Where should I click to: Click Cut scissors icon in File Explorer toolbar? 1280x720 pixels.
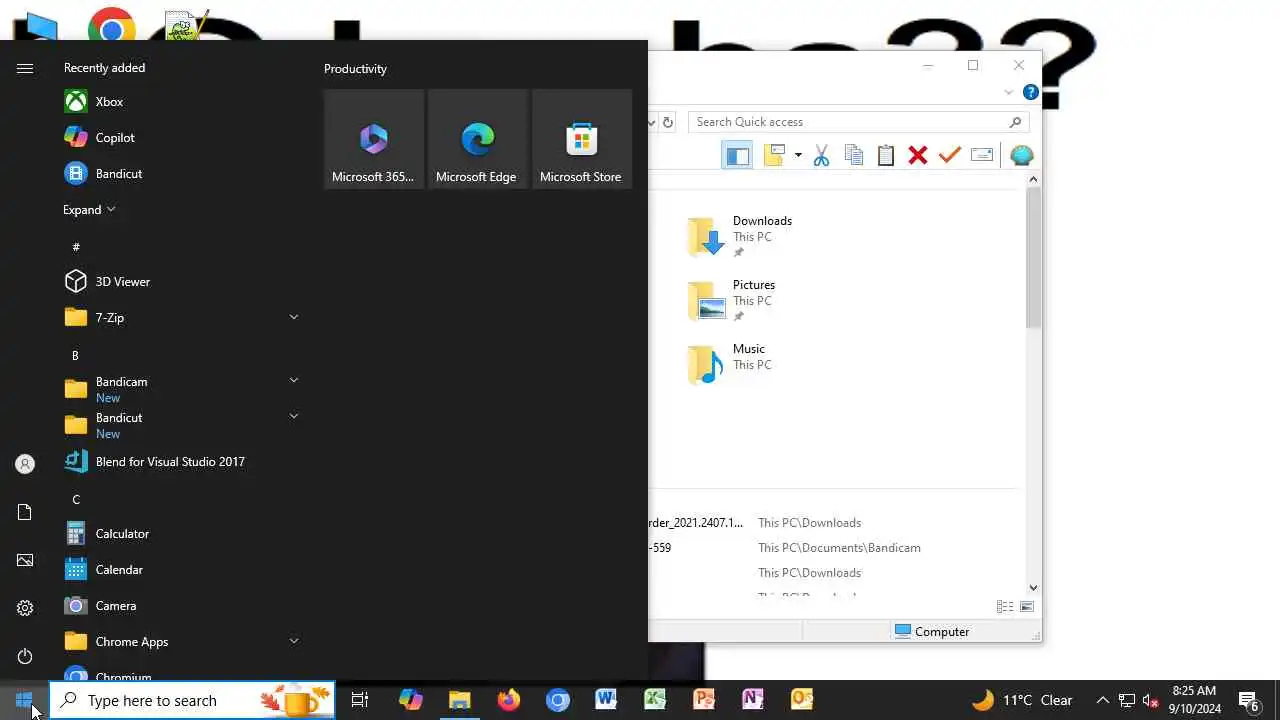click(x=821, y=155)
